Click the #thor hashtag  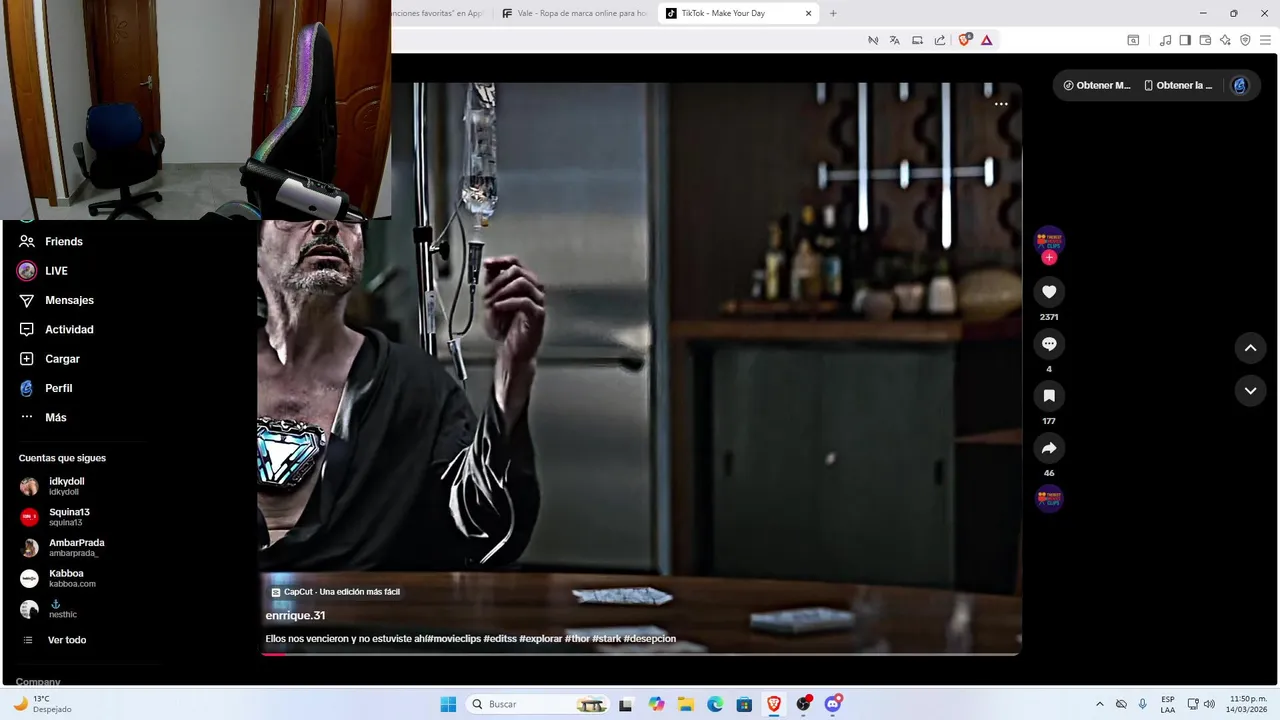[576, 639]
